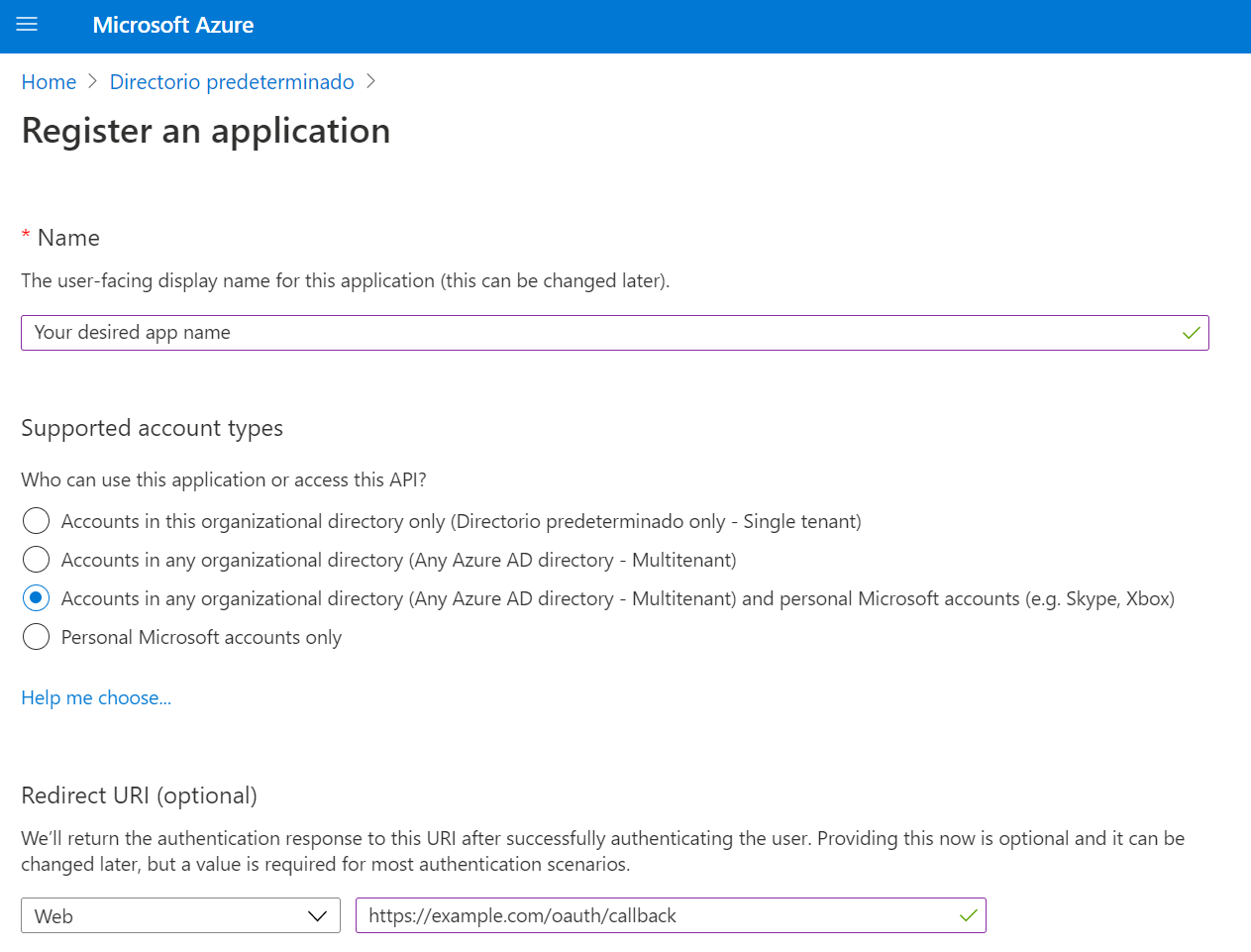The width and height of the screenshot is (1251, 952).
Task: Select the Single tenant accounts radio option
Action: 36,521
